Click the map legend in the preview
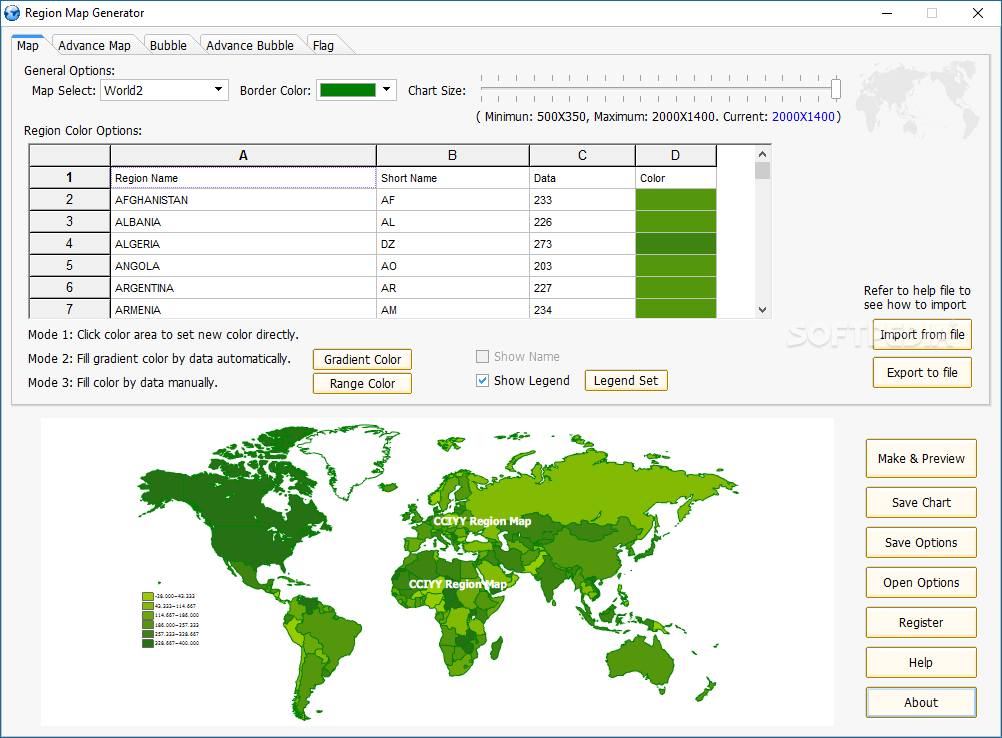Image resolution: width=1002 pixels, height=738 pixels. click(x=171, y=619)
